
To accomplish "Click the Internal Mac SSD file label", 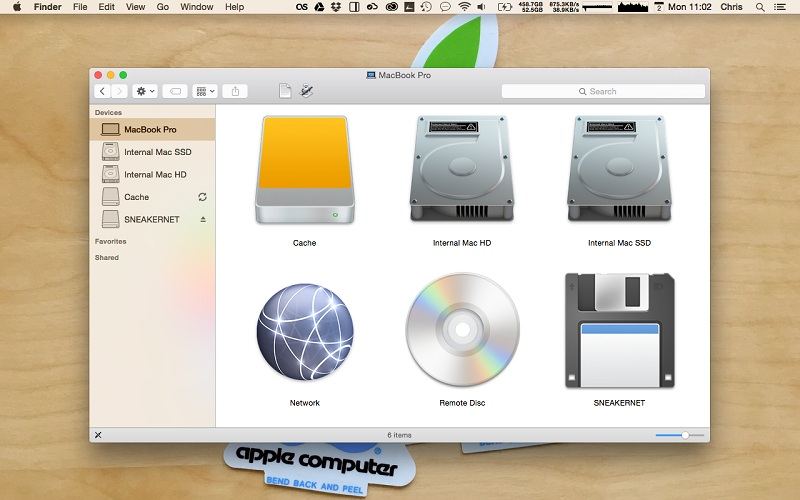I will coord(619,243).
